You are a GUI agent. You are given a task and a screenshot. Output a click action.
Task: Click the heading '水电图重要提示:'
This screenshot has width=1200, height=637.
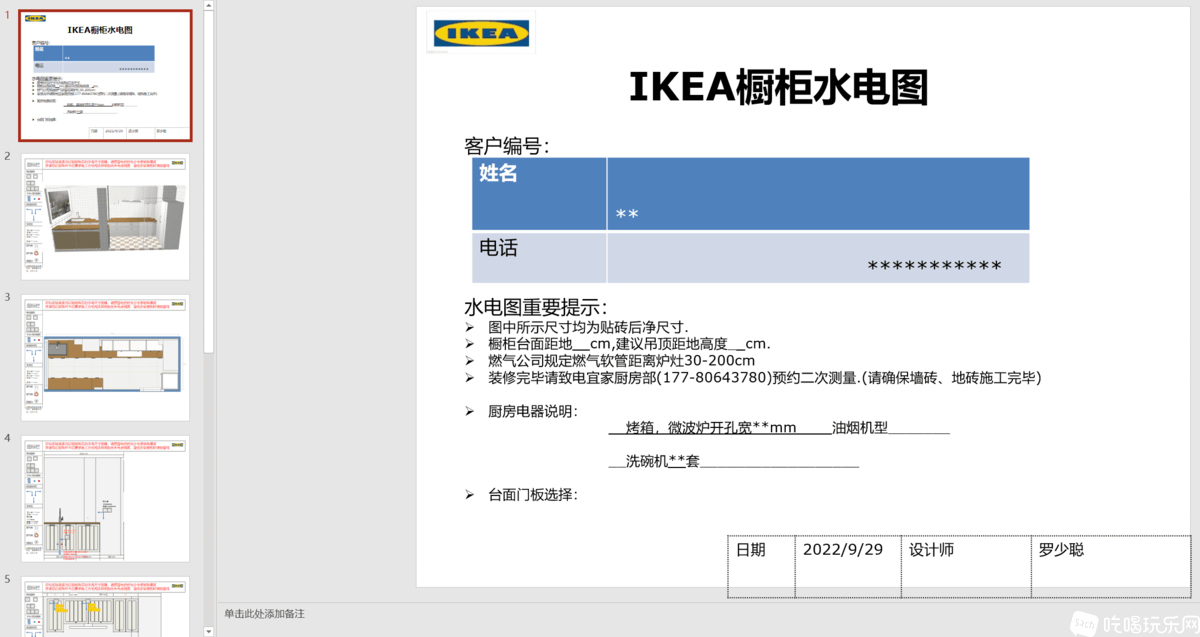536,307
